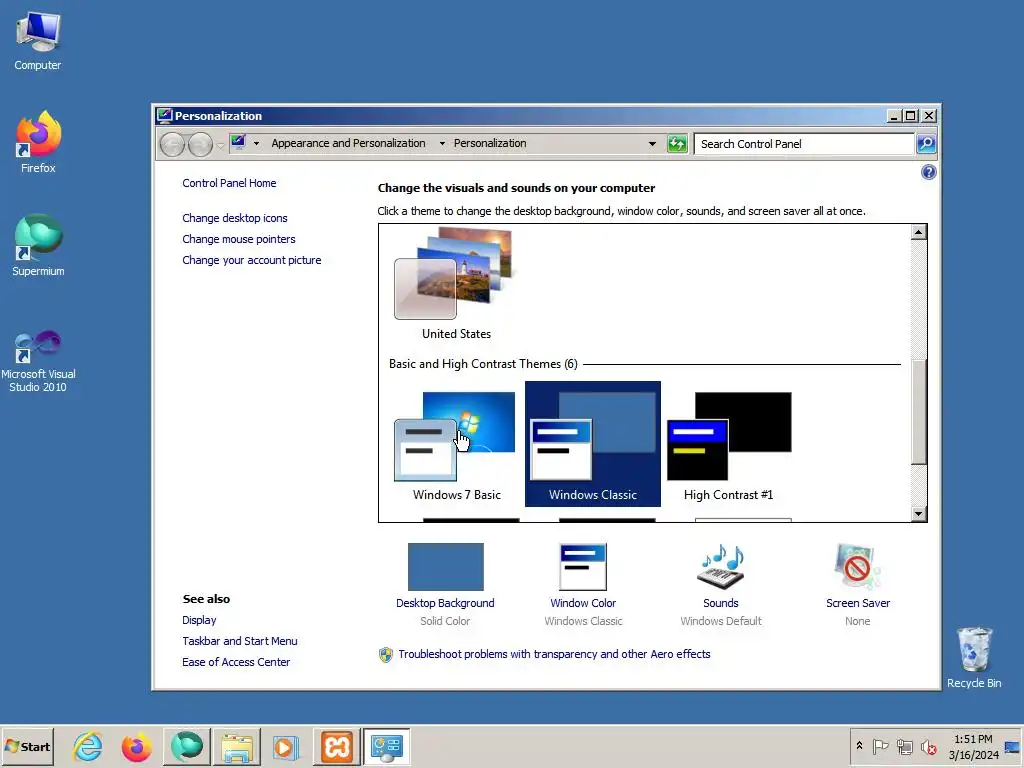This screenshot has height=768, width=1024.
Task: Select the Control Panel taskbar button
Action: tap(387, 746)
